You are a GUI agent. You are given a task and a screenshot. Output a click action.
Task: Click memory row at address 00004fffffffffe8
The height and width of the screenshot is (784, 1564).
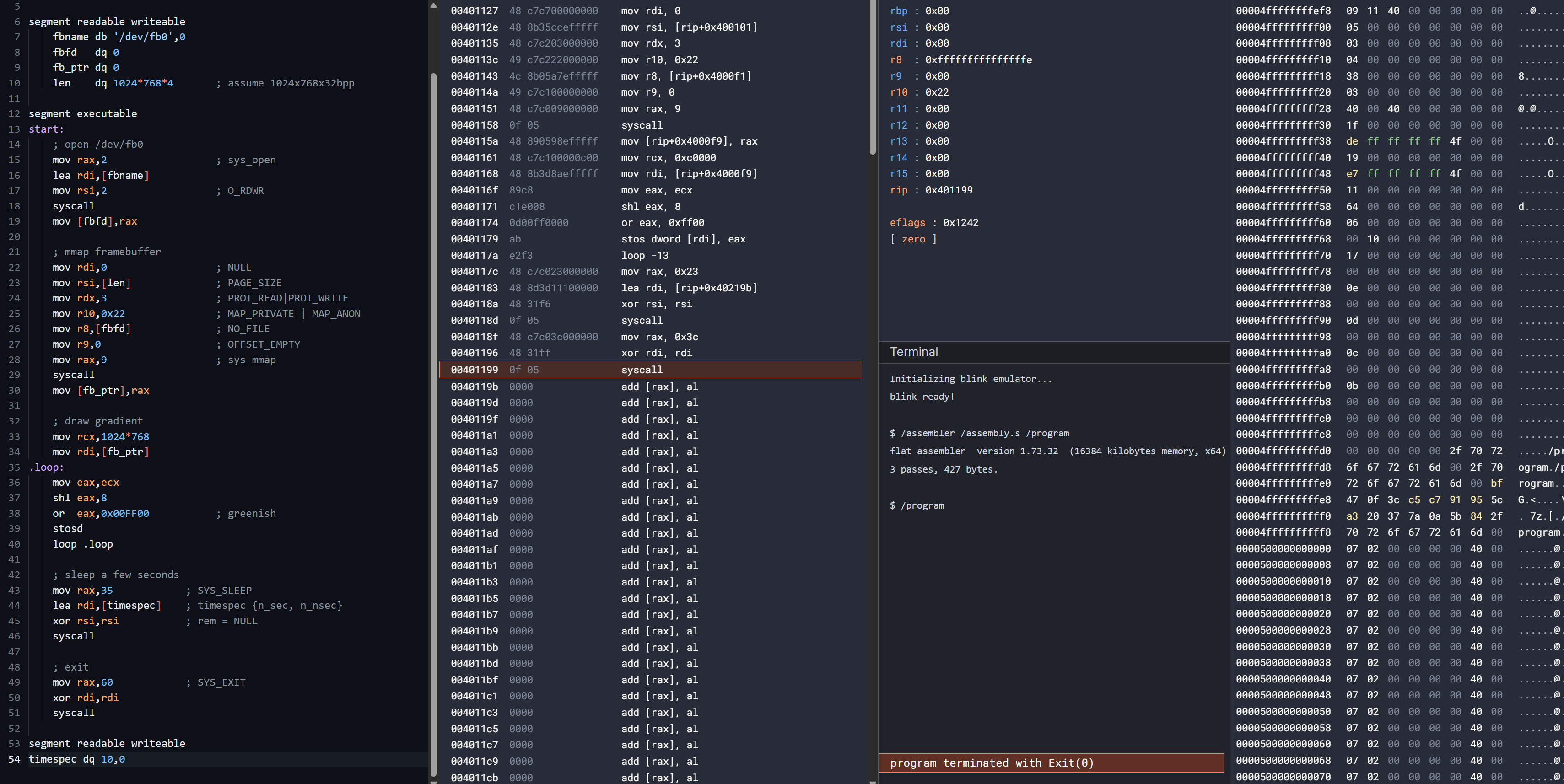tap(1399, 500)
